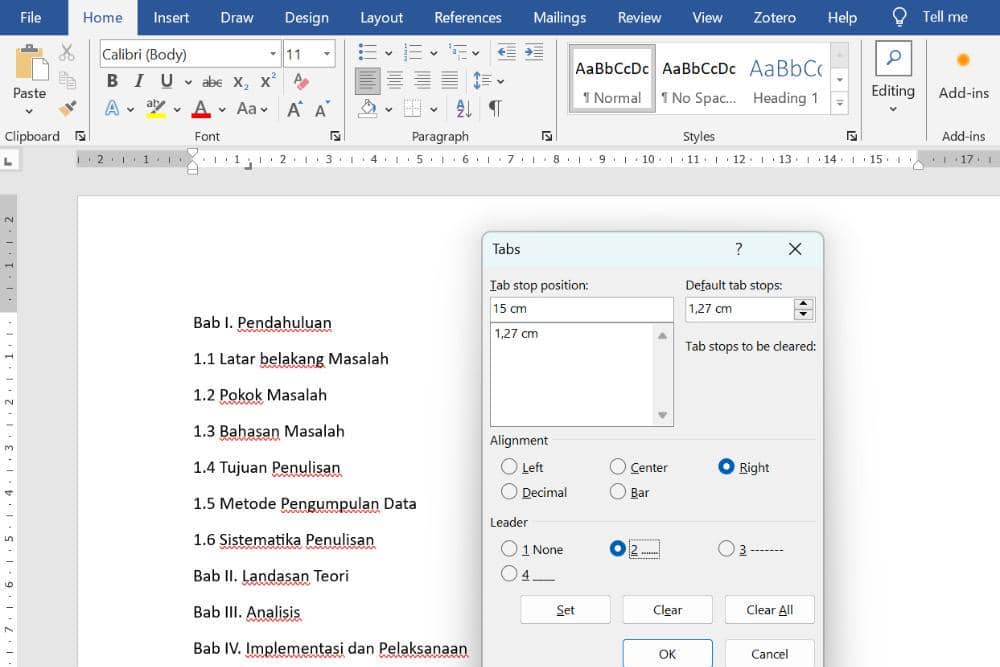
Task: Toggle the Show/Hide paragraph marks icon
Action: (x=495, y=108)
